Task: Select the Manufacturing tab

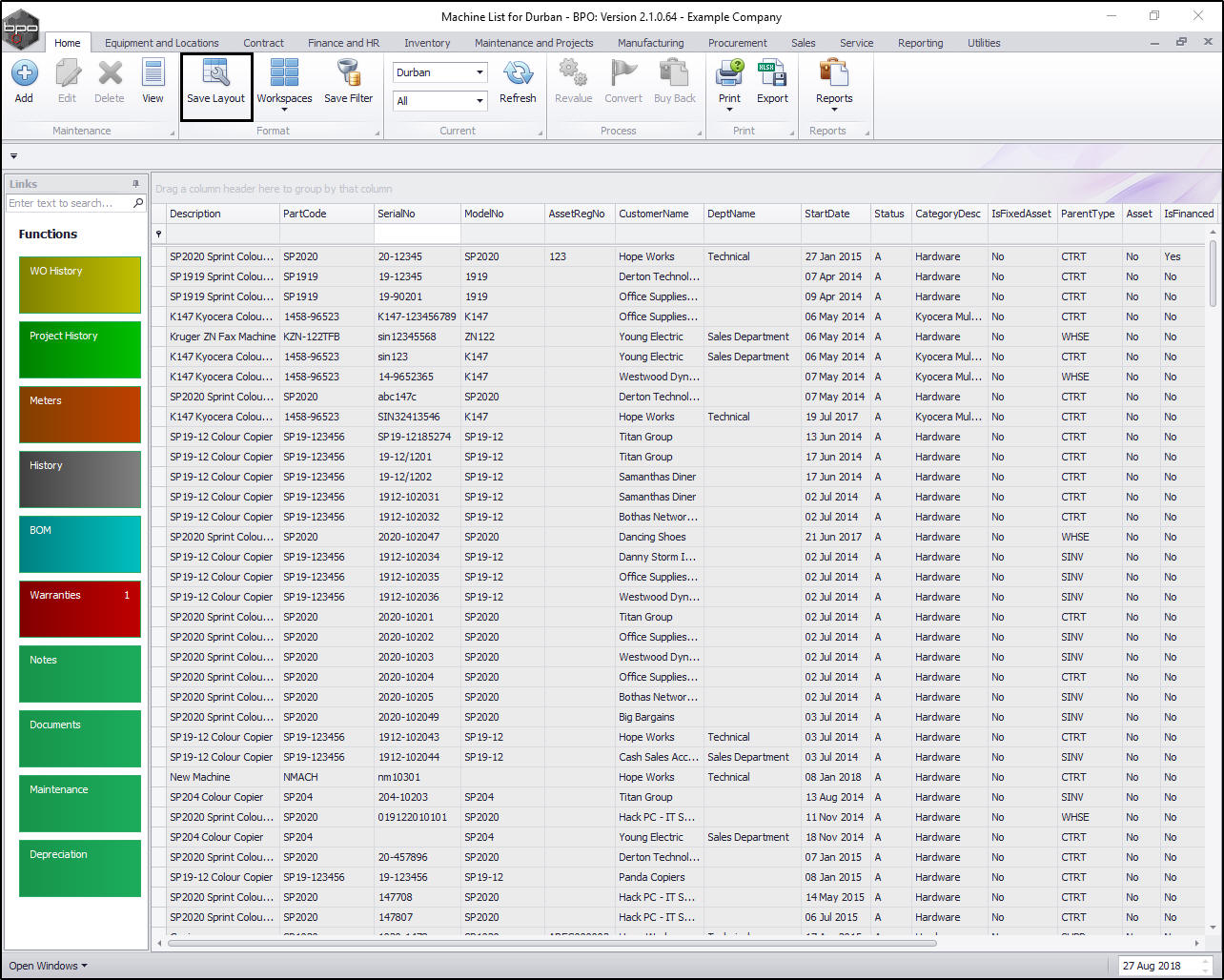Action: point(650,43)
